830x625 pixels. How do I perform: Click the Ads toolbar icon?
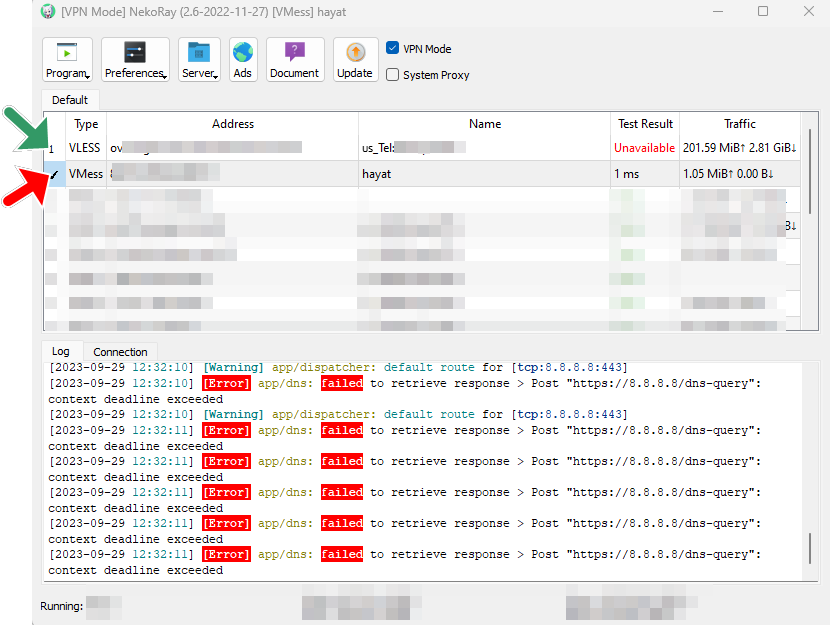242,55
